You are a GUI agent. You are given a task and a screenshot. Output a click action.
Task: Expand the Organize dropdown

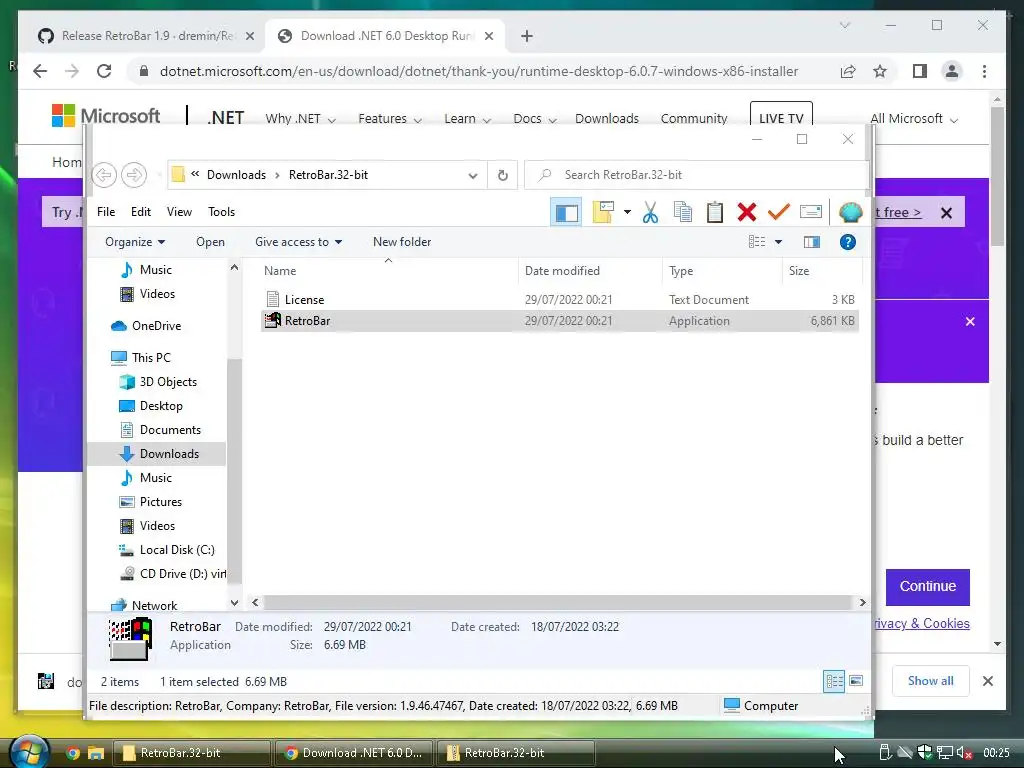point(135,242)
